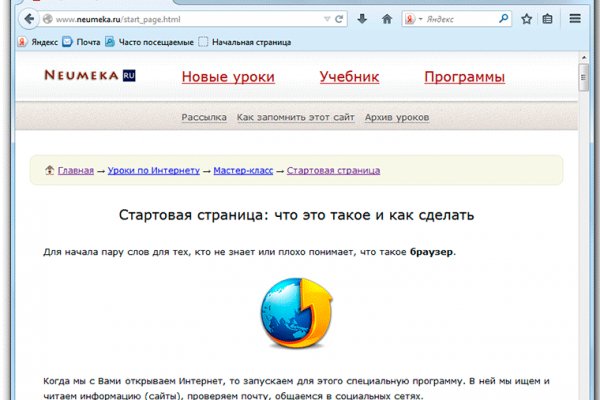Go to the browser home page icon
The height and width of the screenshot is (400, 600).
(x=386, y=19)
